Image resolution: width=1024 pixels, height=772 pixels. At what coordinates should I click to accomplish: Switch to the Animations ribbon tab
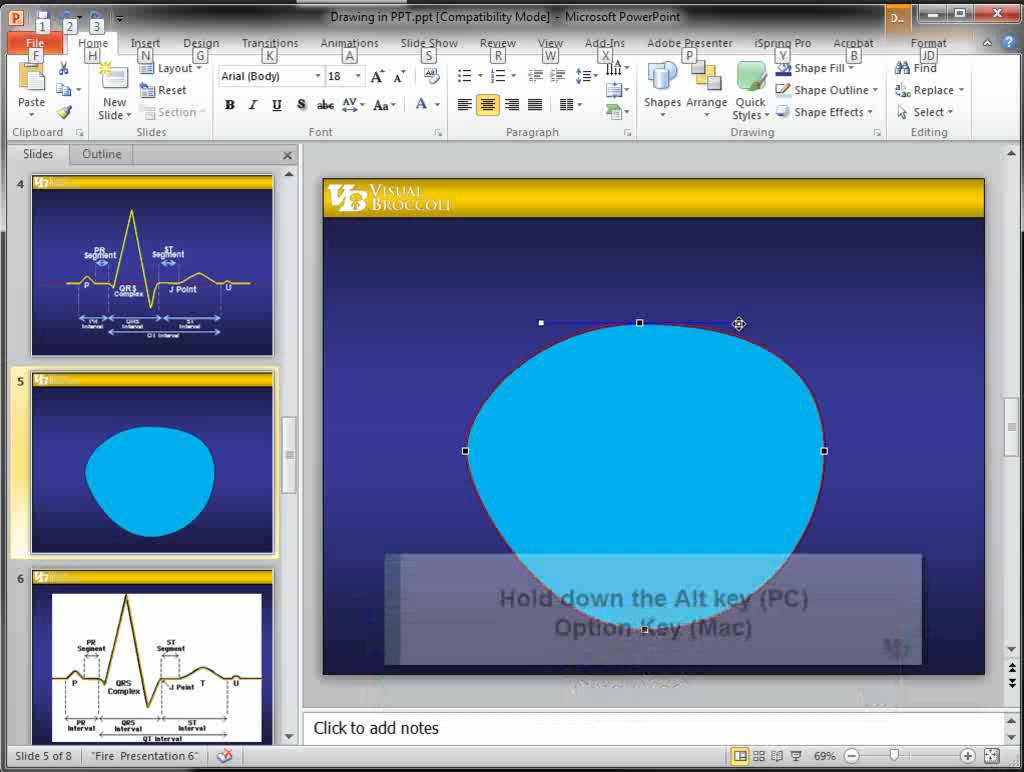(x=348, y=43)
